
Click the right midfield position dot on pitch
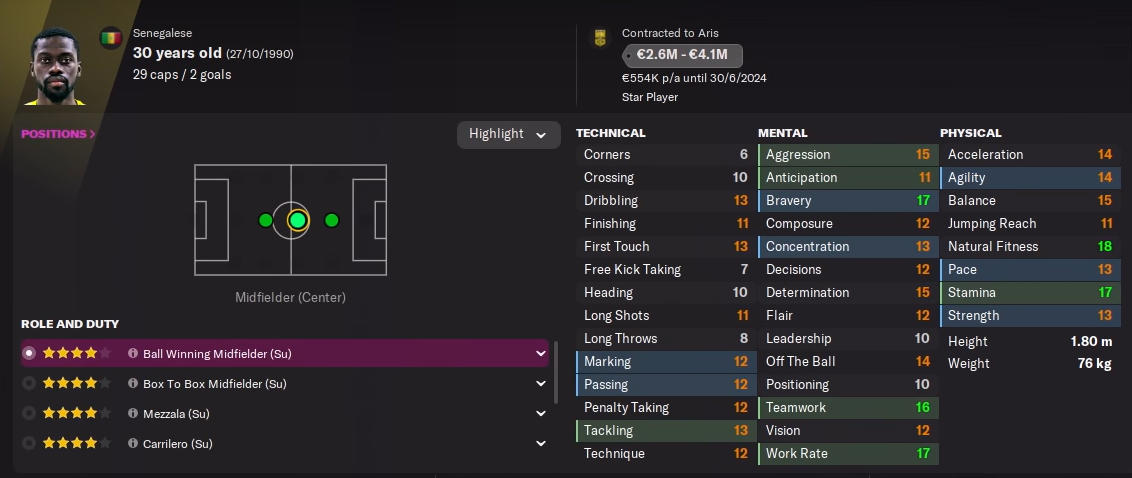click(331, 220)
